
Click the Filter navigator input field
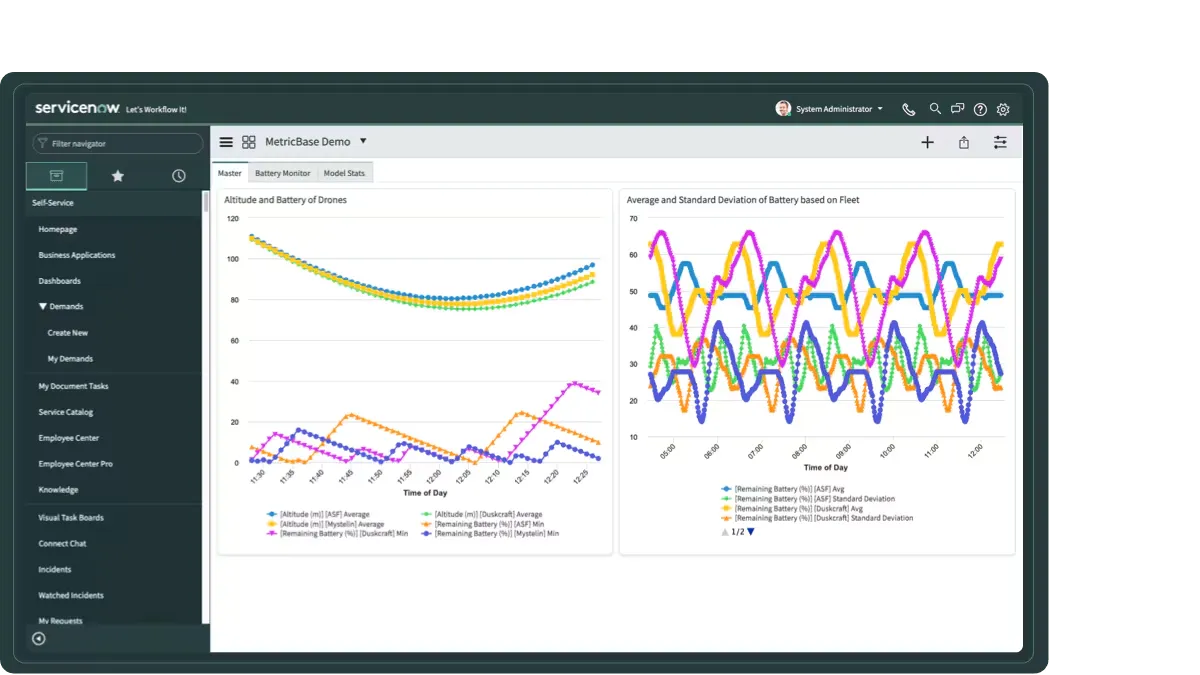point(122,144)
